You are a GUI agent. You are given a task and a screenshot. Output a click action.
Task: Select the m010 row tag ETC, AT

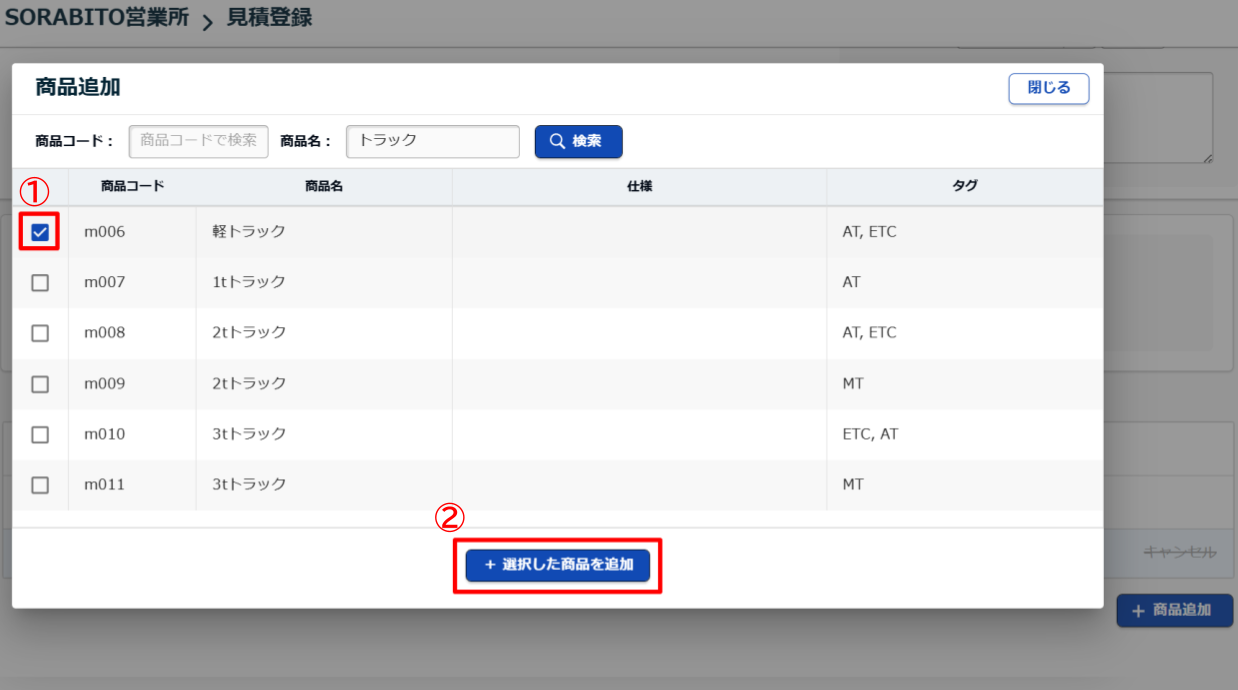870,434
